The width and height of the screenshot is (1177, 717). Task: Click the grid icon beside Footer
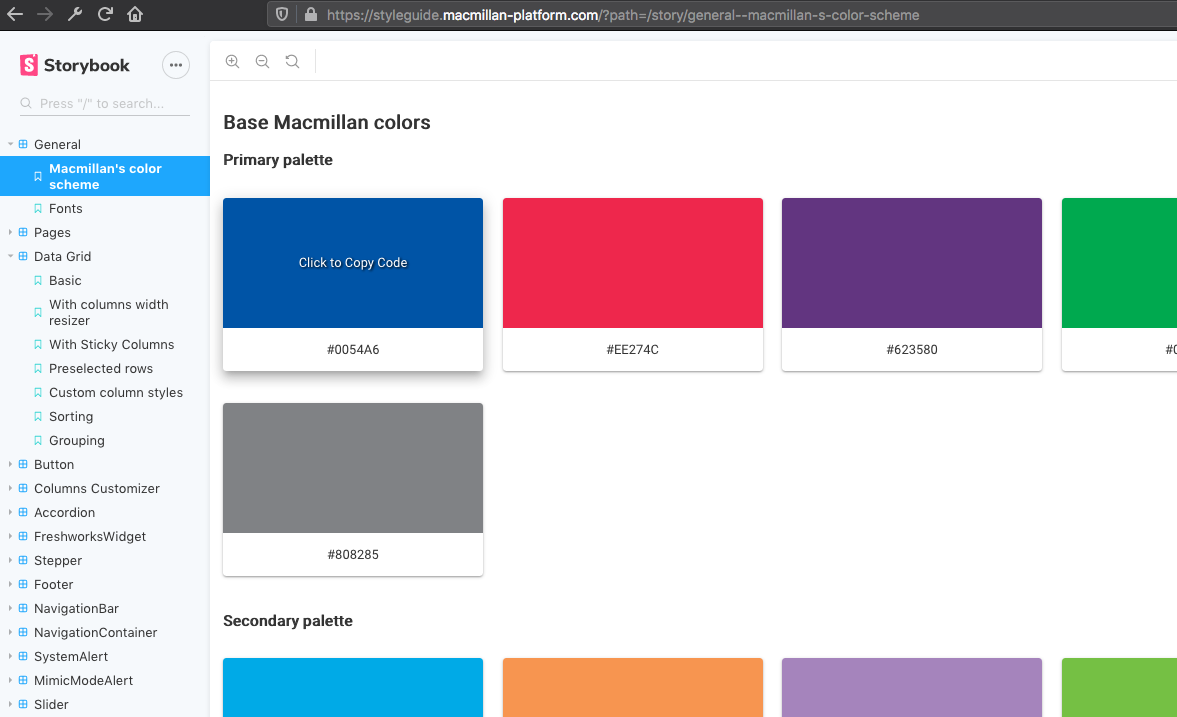click(23, 584)
